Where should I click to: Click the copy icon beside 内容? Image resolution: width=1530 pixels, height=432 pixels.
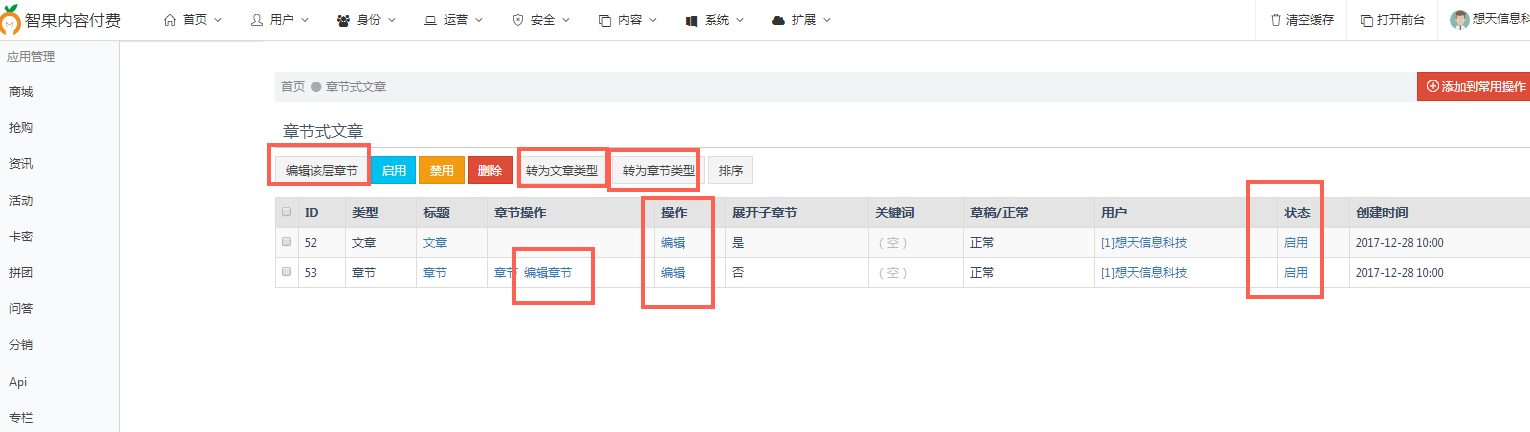(605, 20)
